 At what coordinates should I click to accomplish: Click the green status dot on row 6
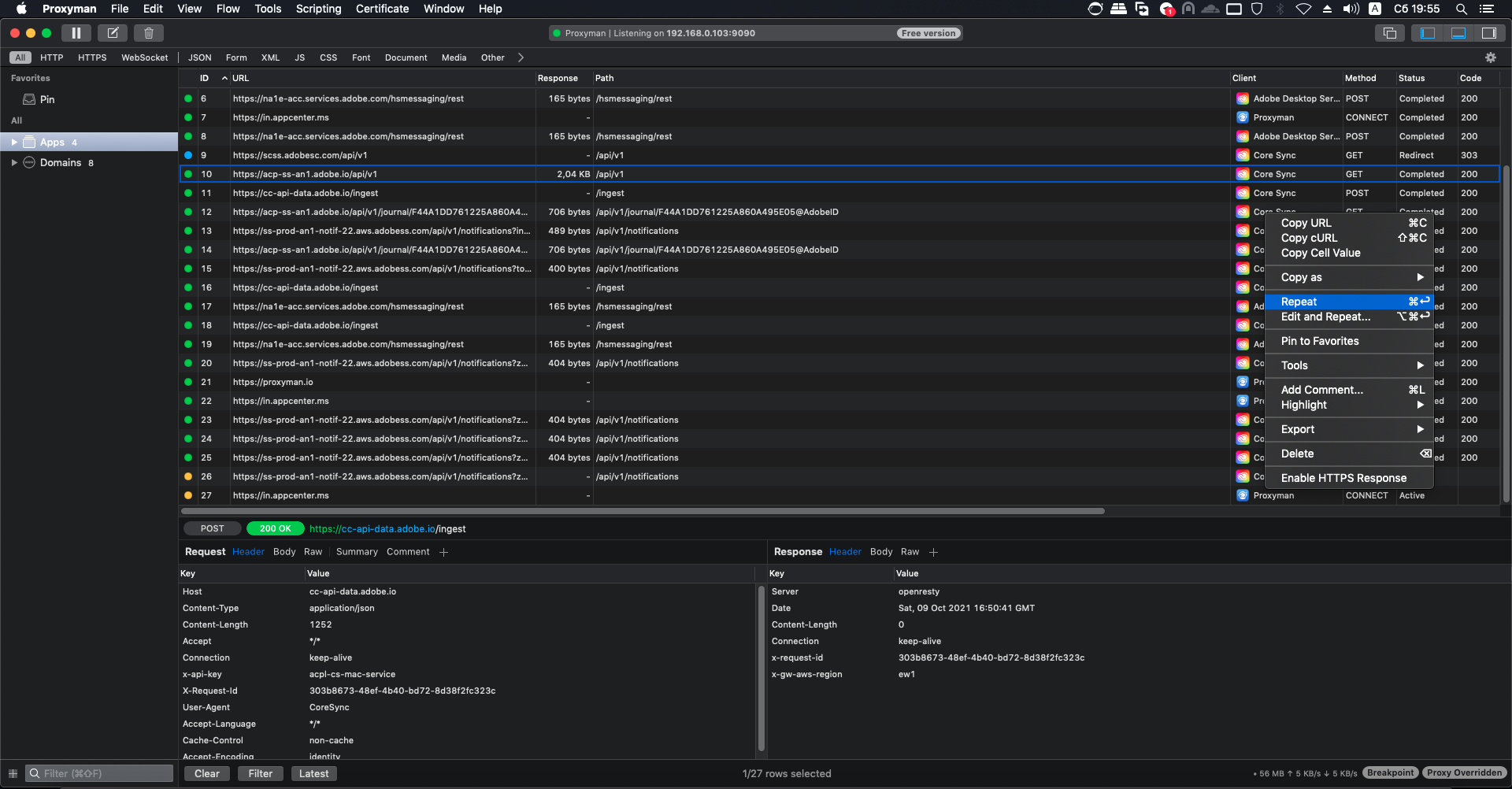click(x=188, y=98)
